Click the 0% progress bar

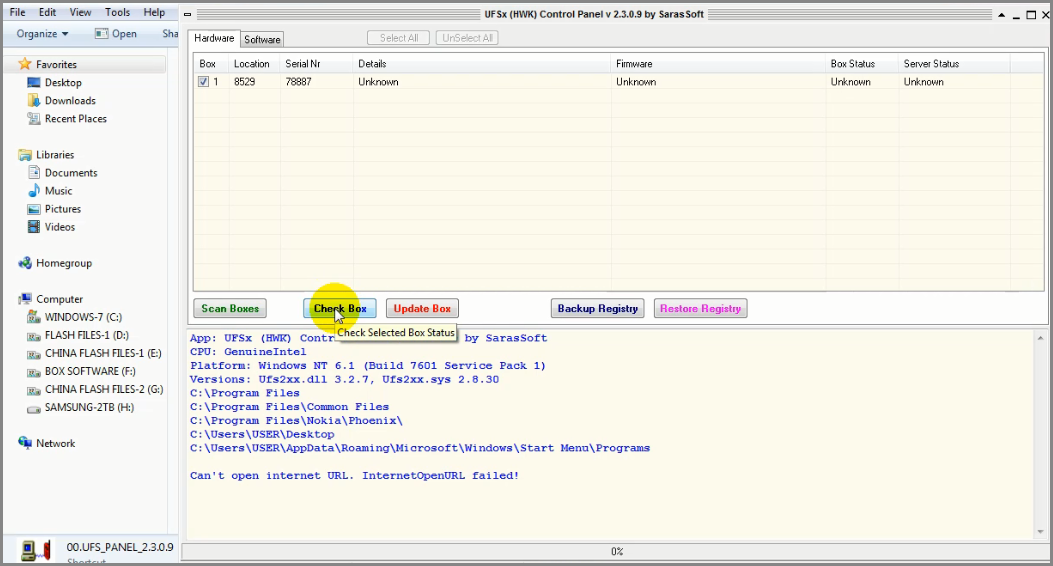pyautogui.click(x=616, y=551)
